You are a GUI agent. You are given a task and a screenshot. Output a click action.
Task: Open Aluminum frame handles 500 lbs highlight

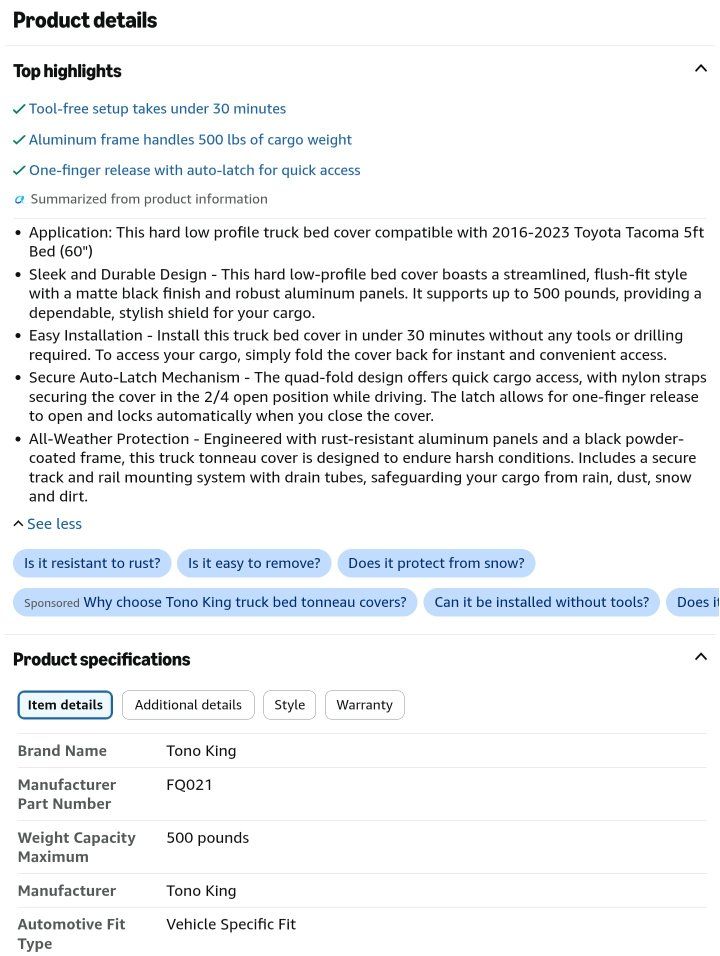[190, 140]
